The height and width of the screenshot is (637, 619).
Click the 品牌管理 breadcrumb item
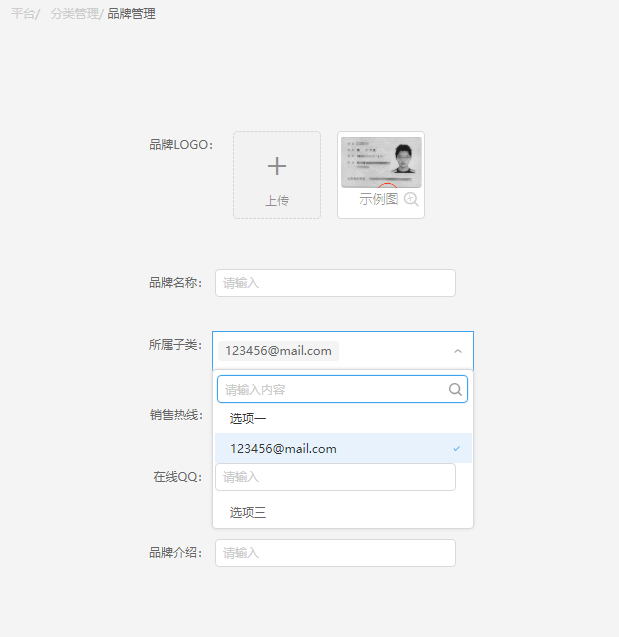click(x=131, y=14)
